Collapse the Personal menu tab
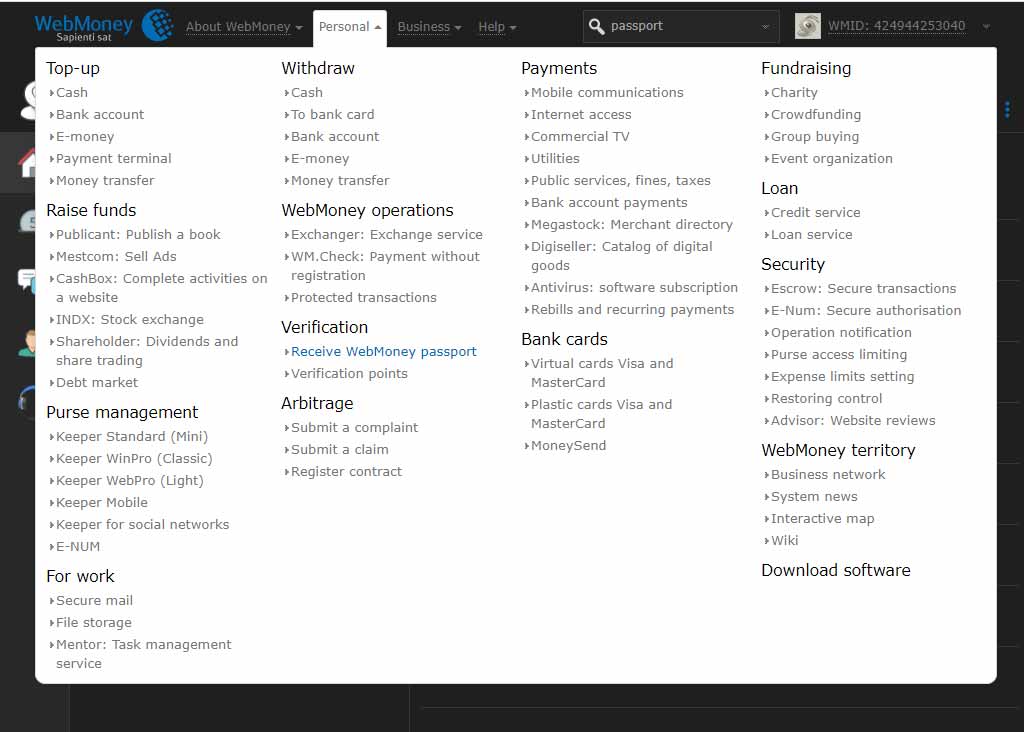1024x732 pixels. tap(350, 27)
